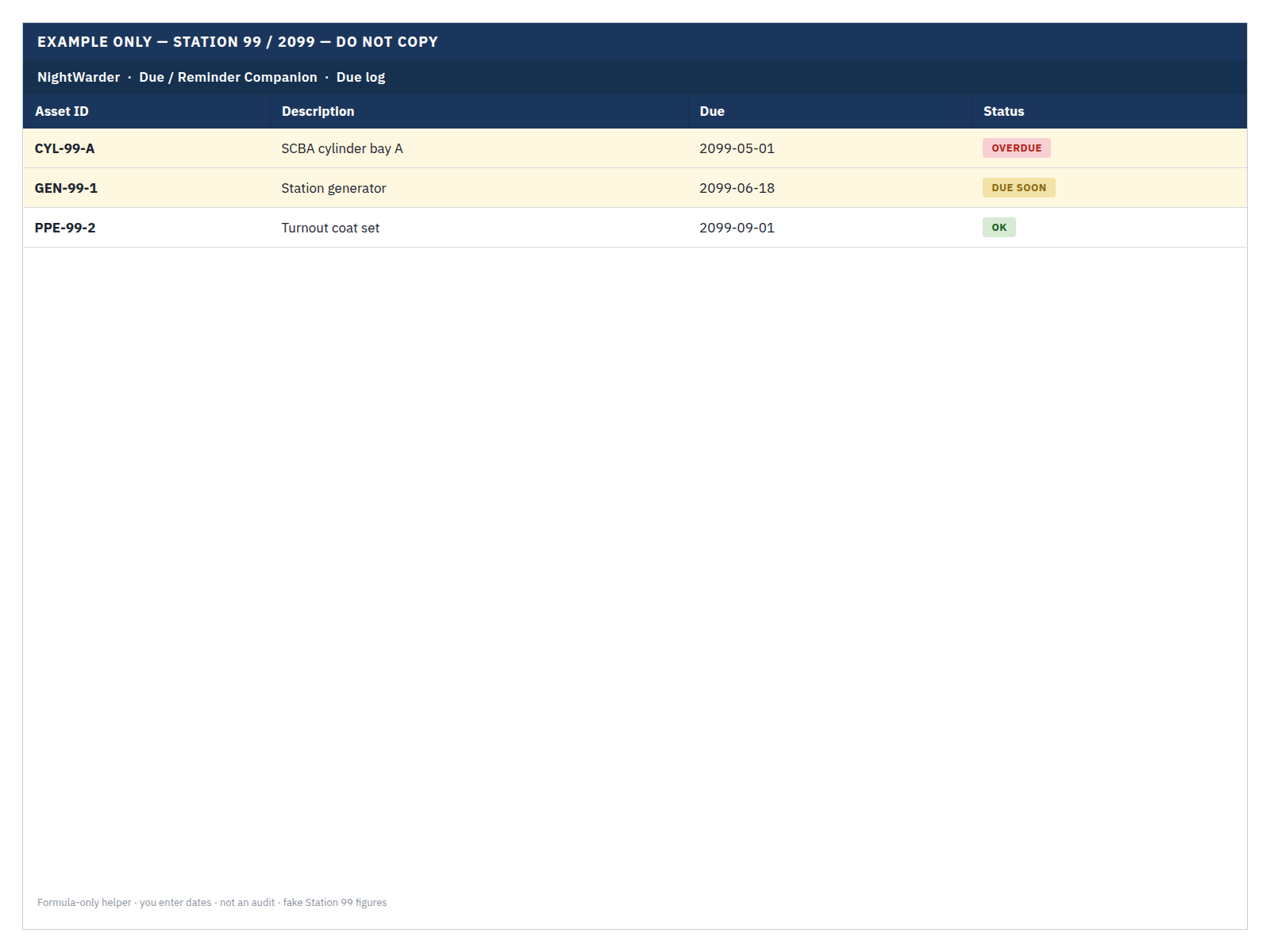Click the Turnout coat set description
1270x952 pixels.
pyautogui.click(x=330, y=228)
